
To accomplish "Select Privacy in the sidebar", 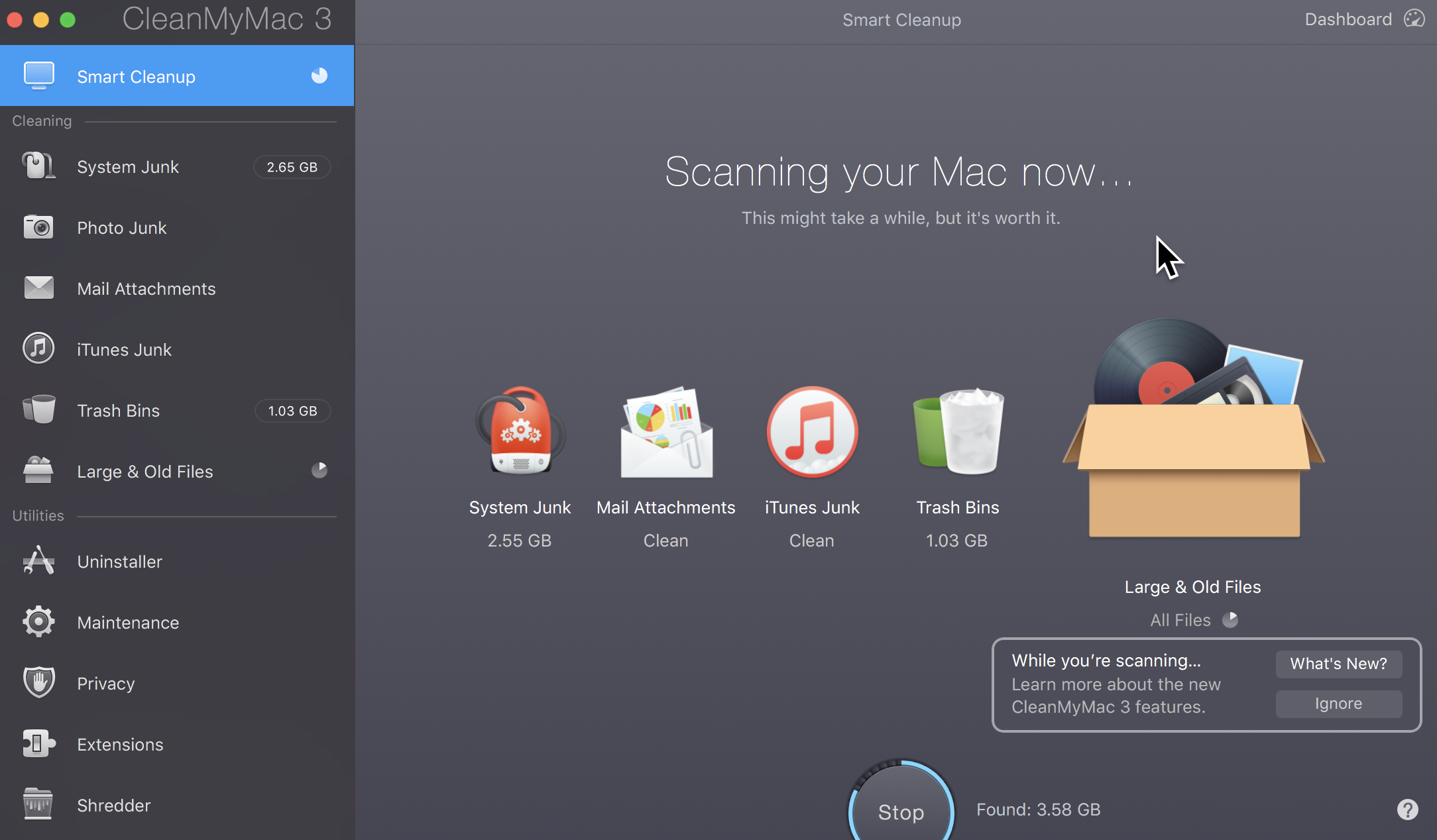I will click(x=106, y=684).
